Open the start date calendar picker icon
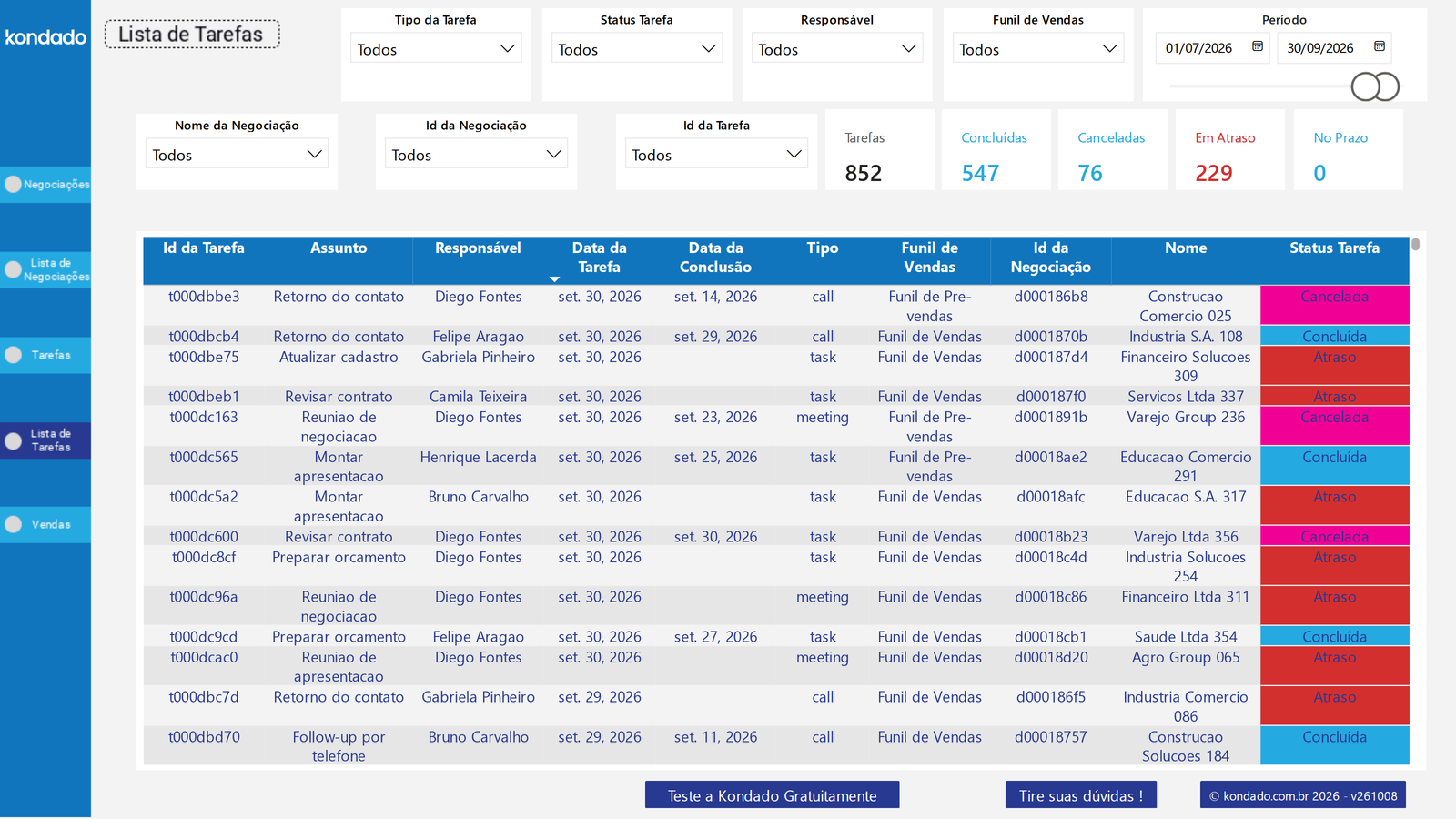This screenshot has width=1456, height=819. (x=1258, y=46)
